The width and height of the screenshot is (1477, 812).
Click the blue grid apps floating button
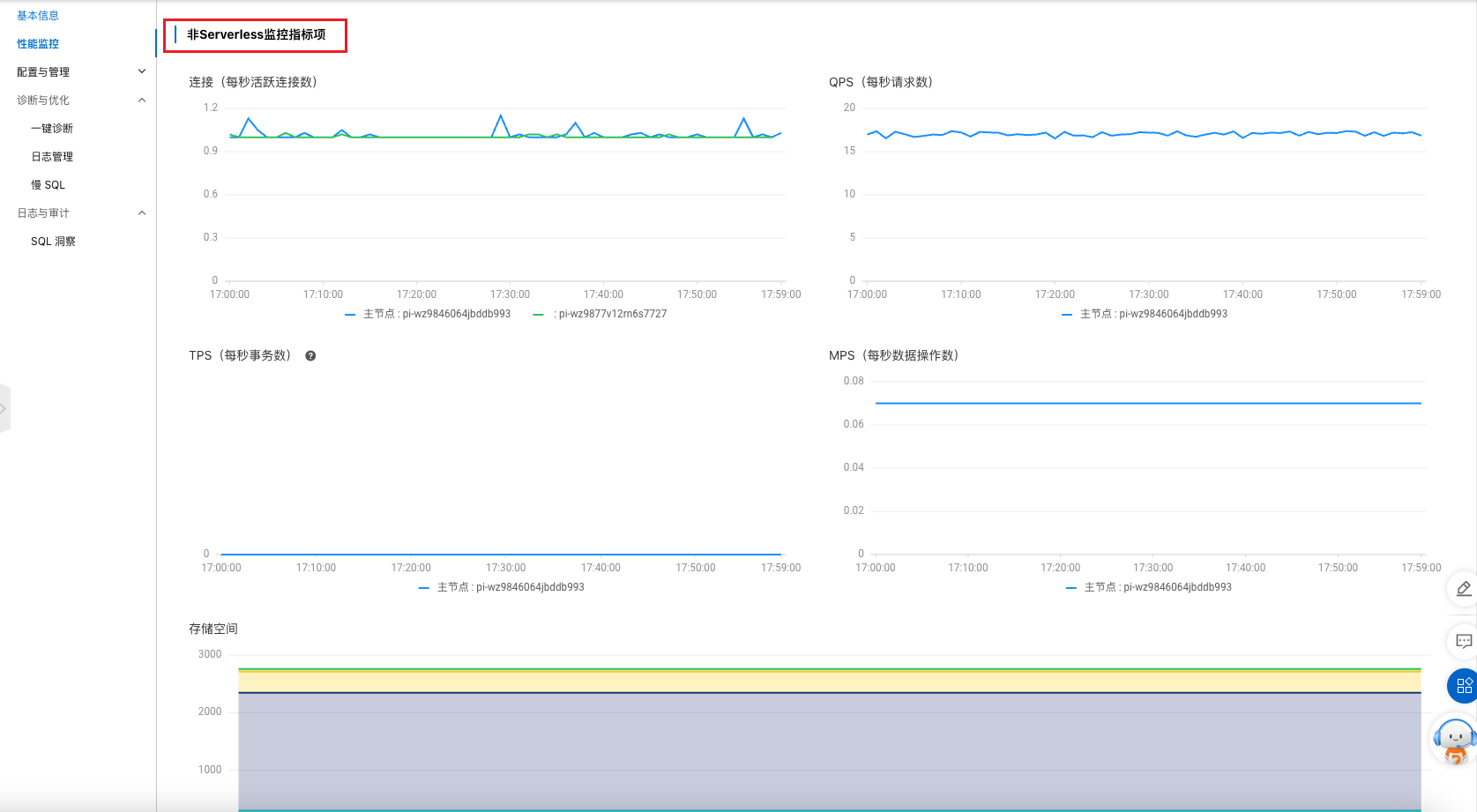[x=1464, y=685]
